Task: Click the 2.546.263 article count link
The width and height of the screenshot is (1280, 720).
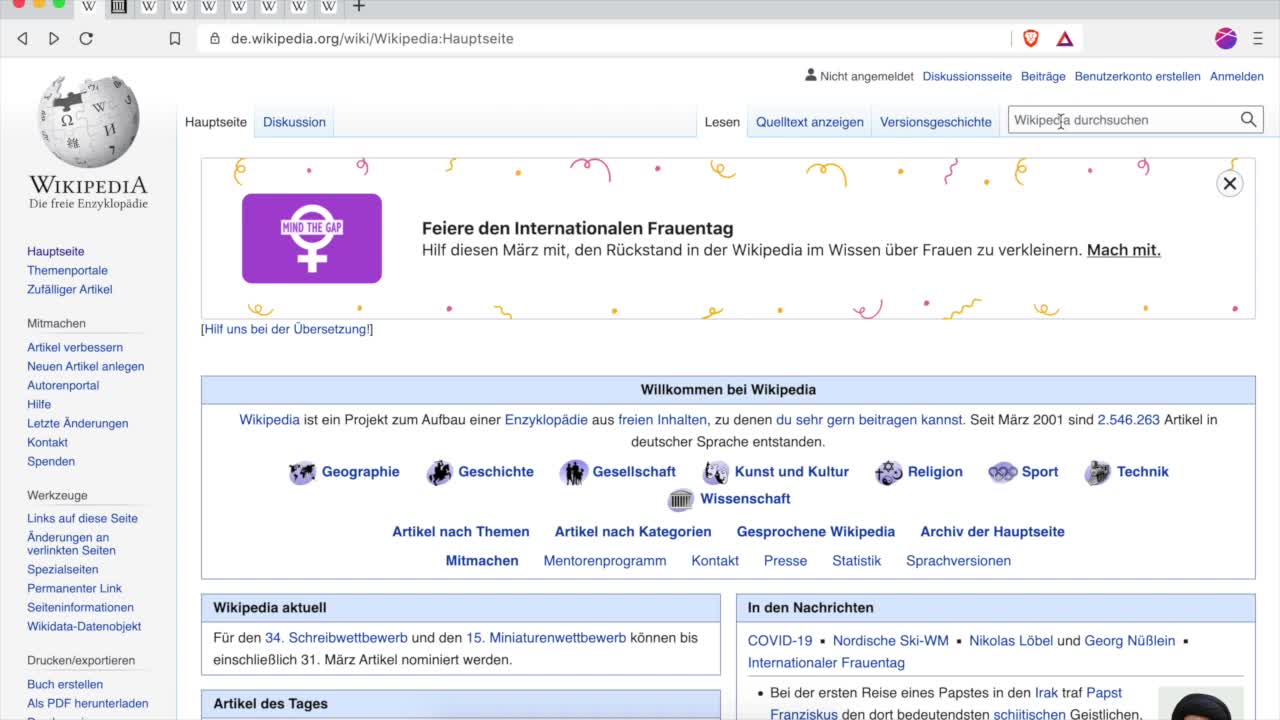Action: point(1128,420)
